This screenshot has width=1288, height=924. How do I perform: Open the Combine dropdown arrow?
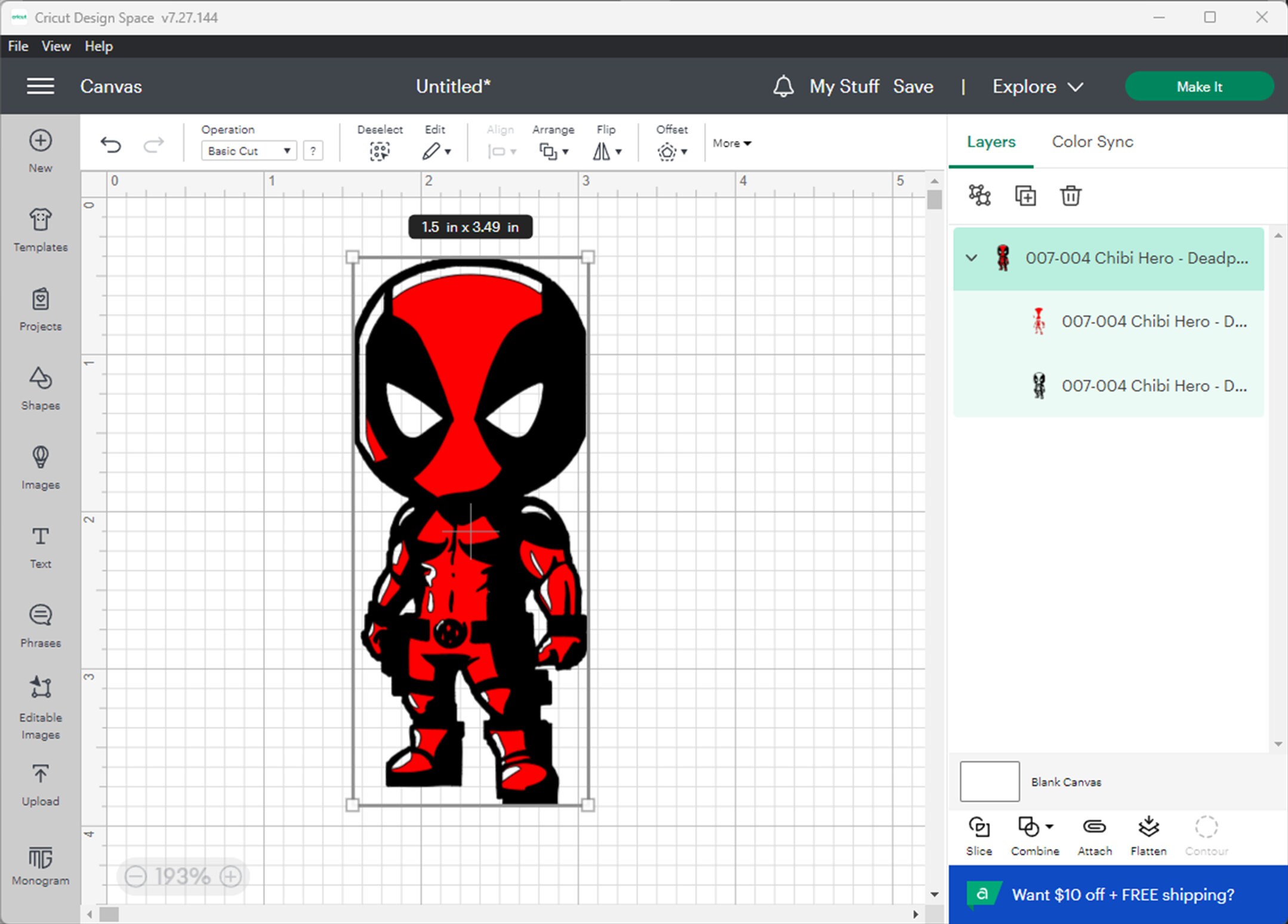tap(1049, 828)
